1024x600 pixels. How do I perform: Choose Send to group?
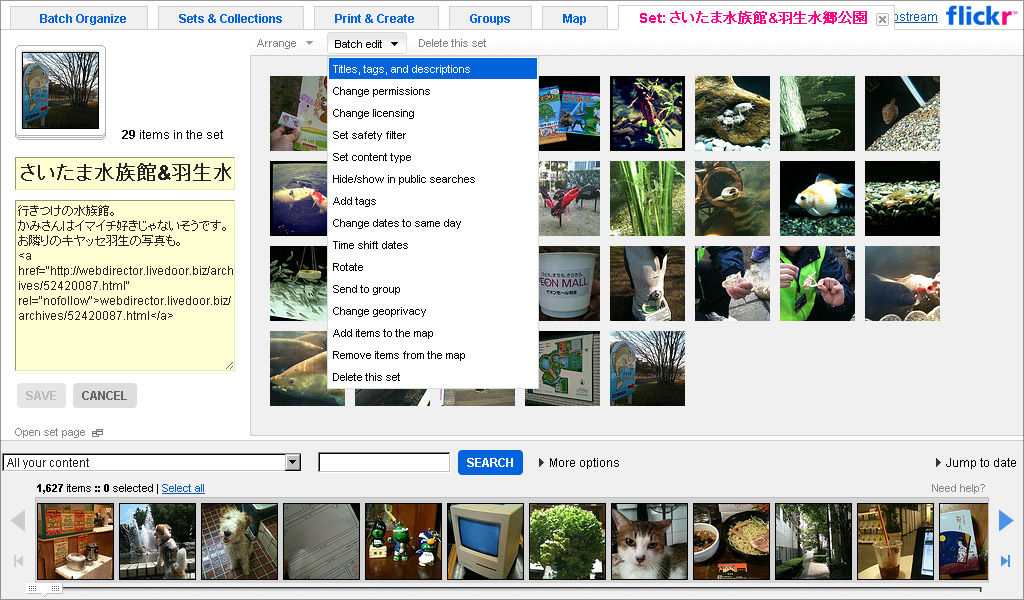(432, 289)
